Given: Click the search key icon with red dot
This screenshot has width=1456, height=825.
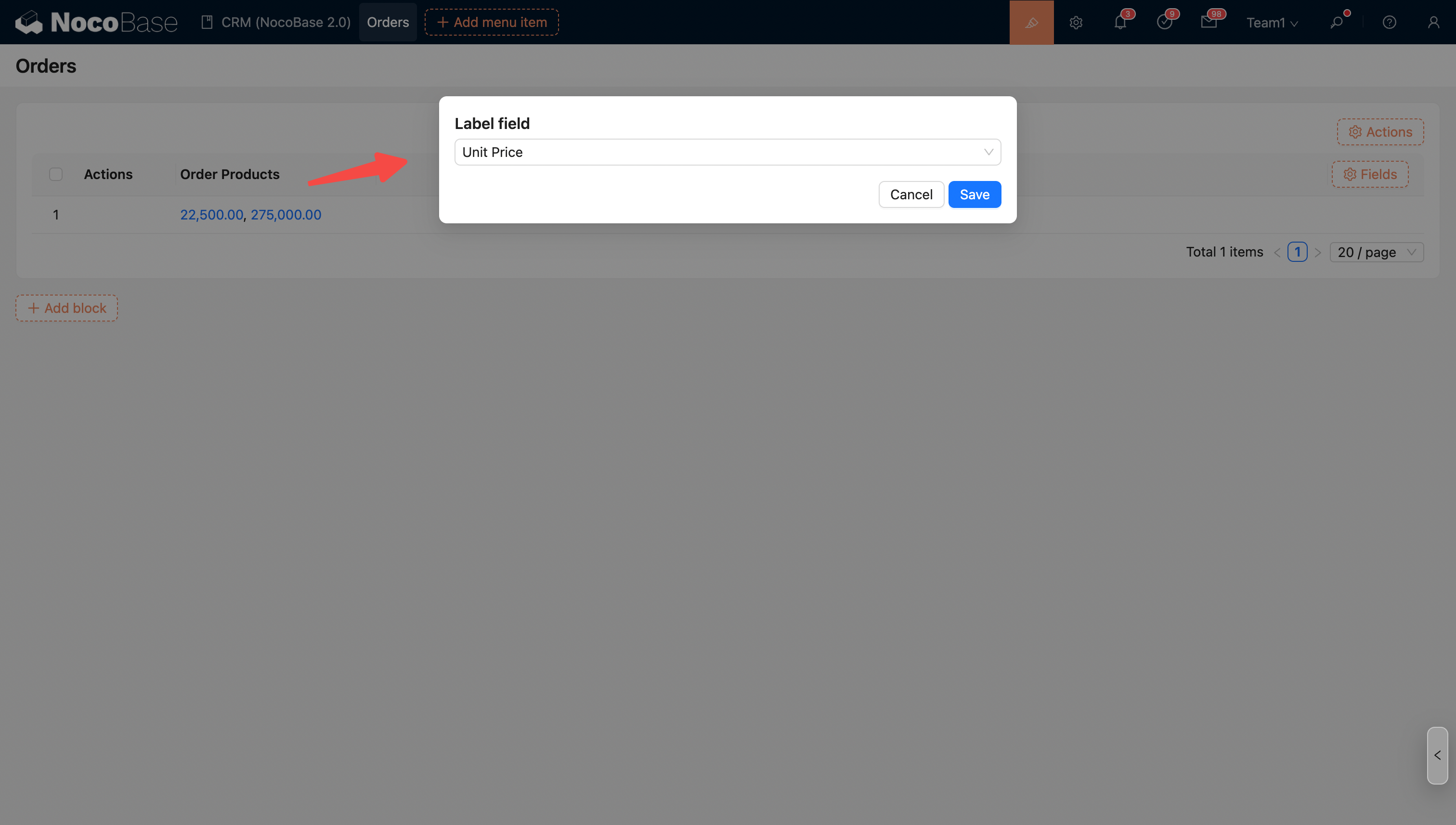Looking at the screenshot, I should tap(1337, 23).
